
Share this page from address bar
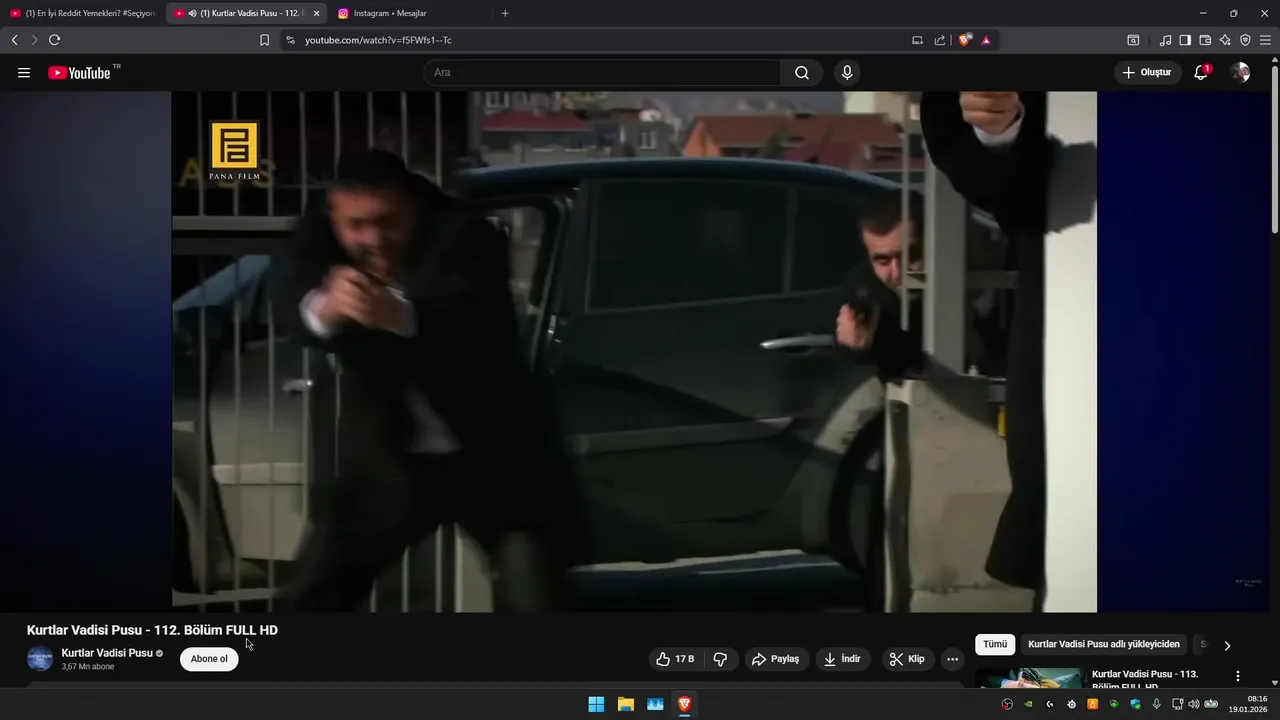click(x=939, y=40)
